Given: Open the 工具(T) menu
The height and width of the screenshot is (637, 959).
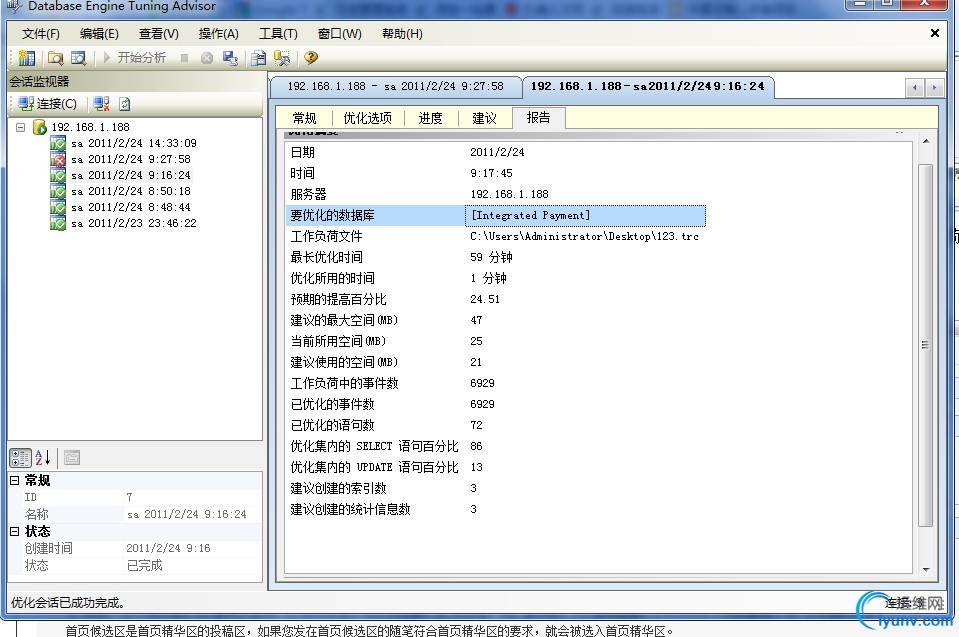Looking at the screenshot, I should pos(278,34).
